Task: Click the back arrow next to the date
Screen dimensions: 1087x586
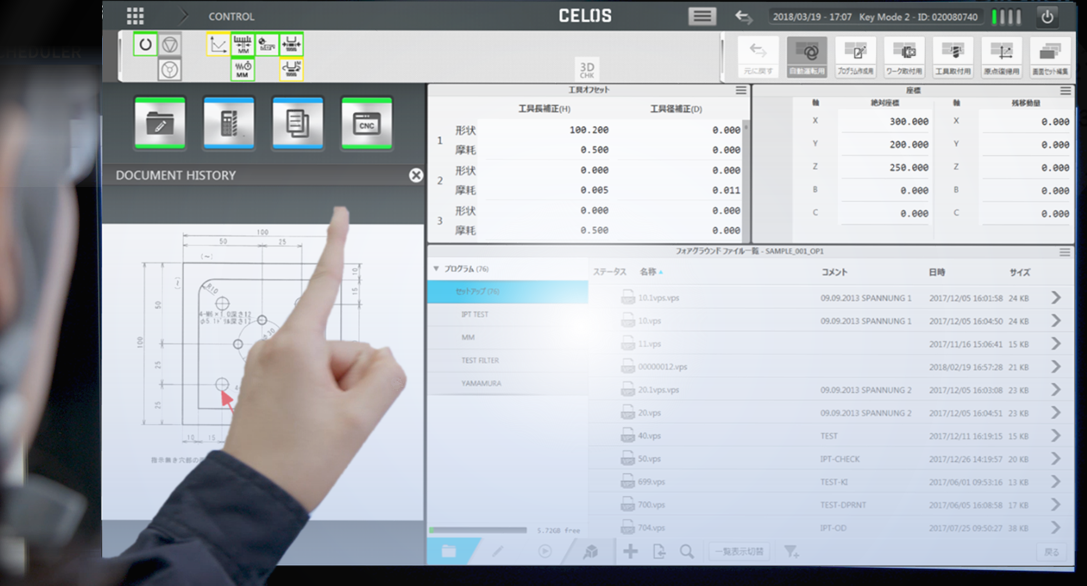Action: pyautogui.click(x=744, y=17)
